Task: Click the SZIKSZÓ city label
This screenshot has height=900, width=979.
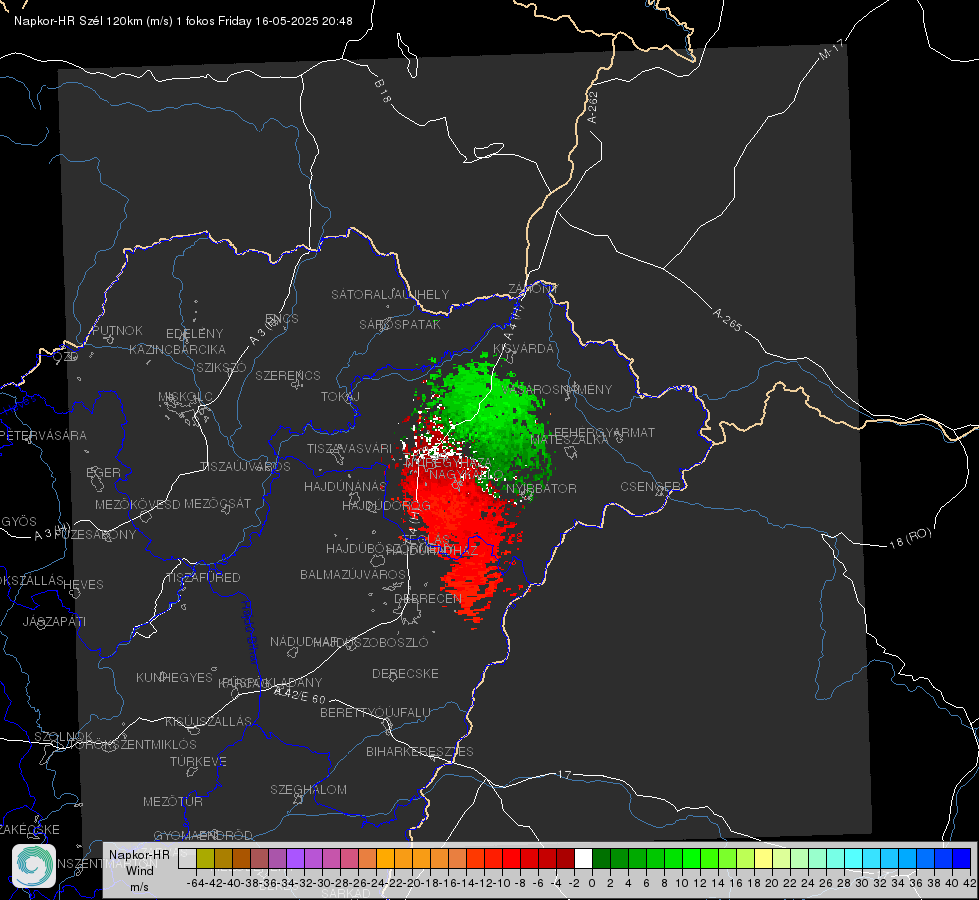Action: (x=221, y=367)
